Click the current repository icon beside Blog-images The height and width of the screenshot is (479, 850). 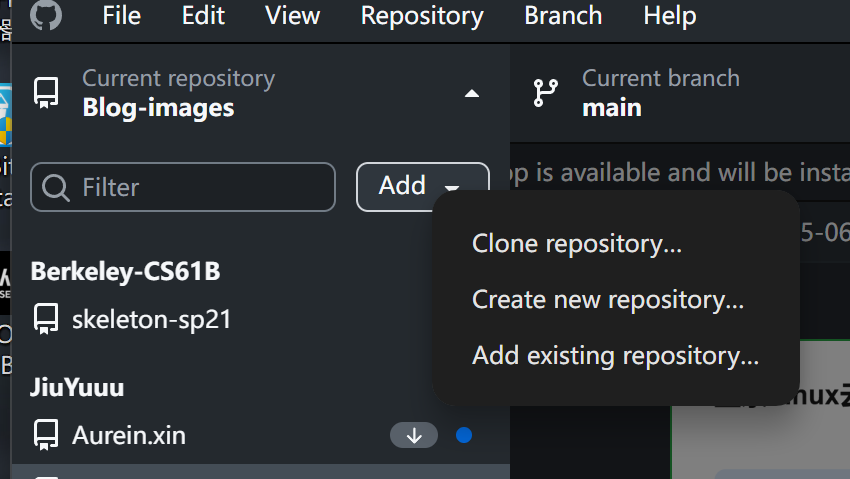point(46,93)
